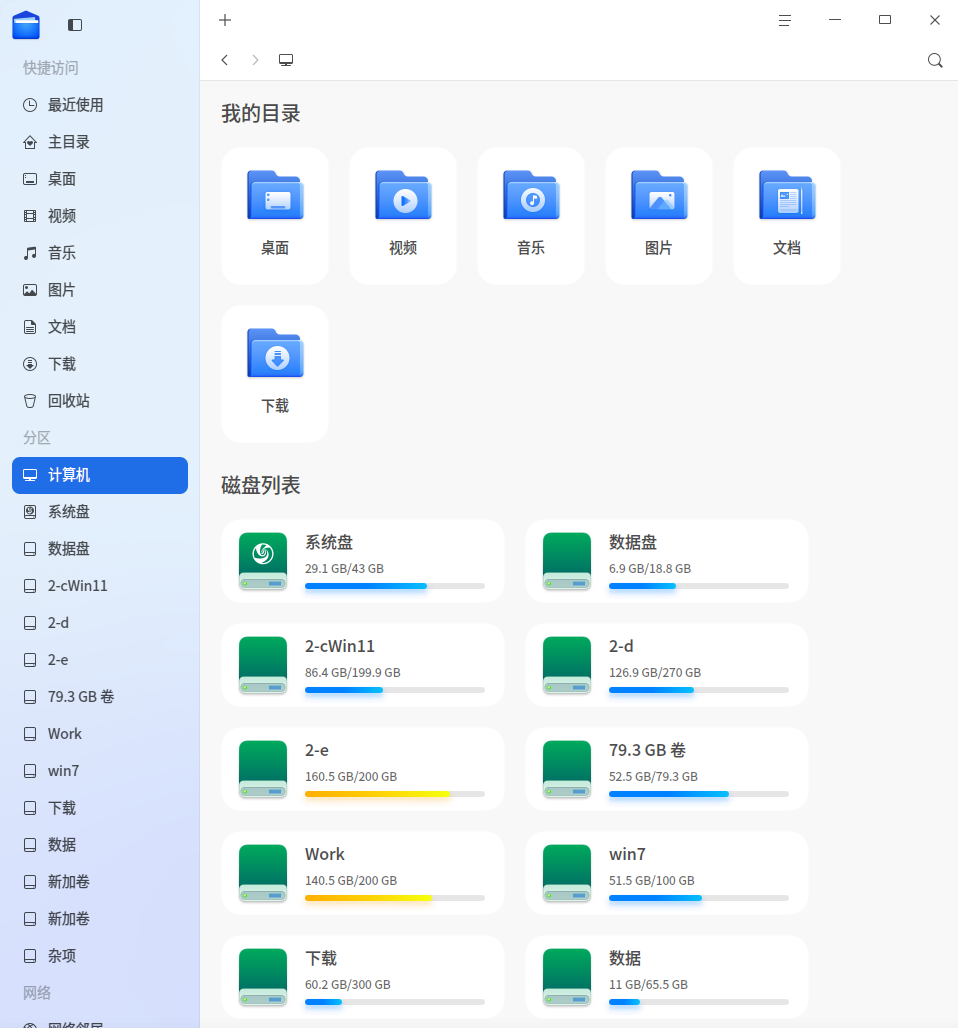Open 79.3 GB 卷 in the sidebar
Screen dimensions: 958x1028
100,697
